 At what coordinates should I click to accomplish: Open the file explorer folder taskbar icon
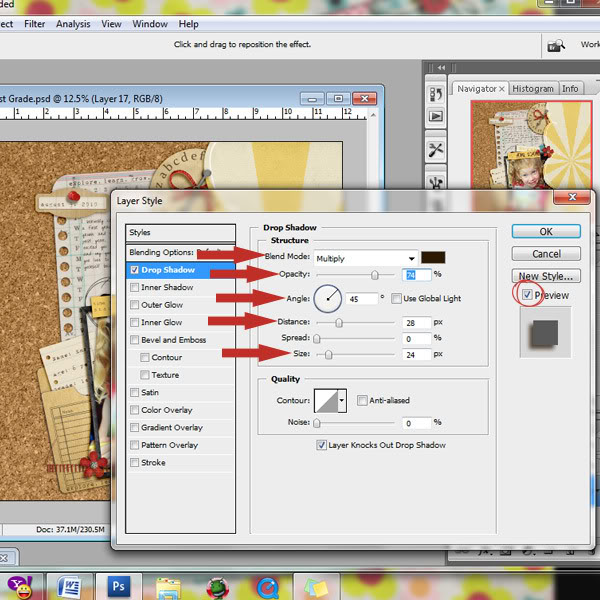click(x=168, y=589)
